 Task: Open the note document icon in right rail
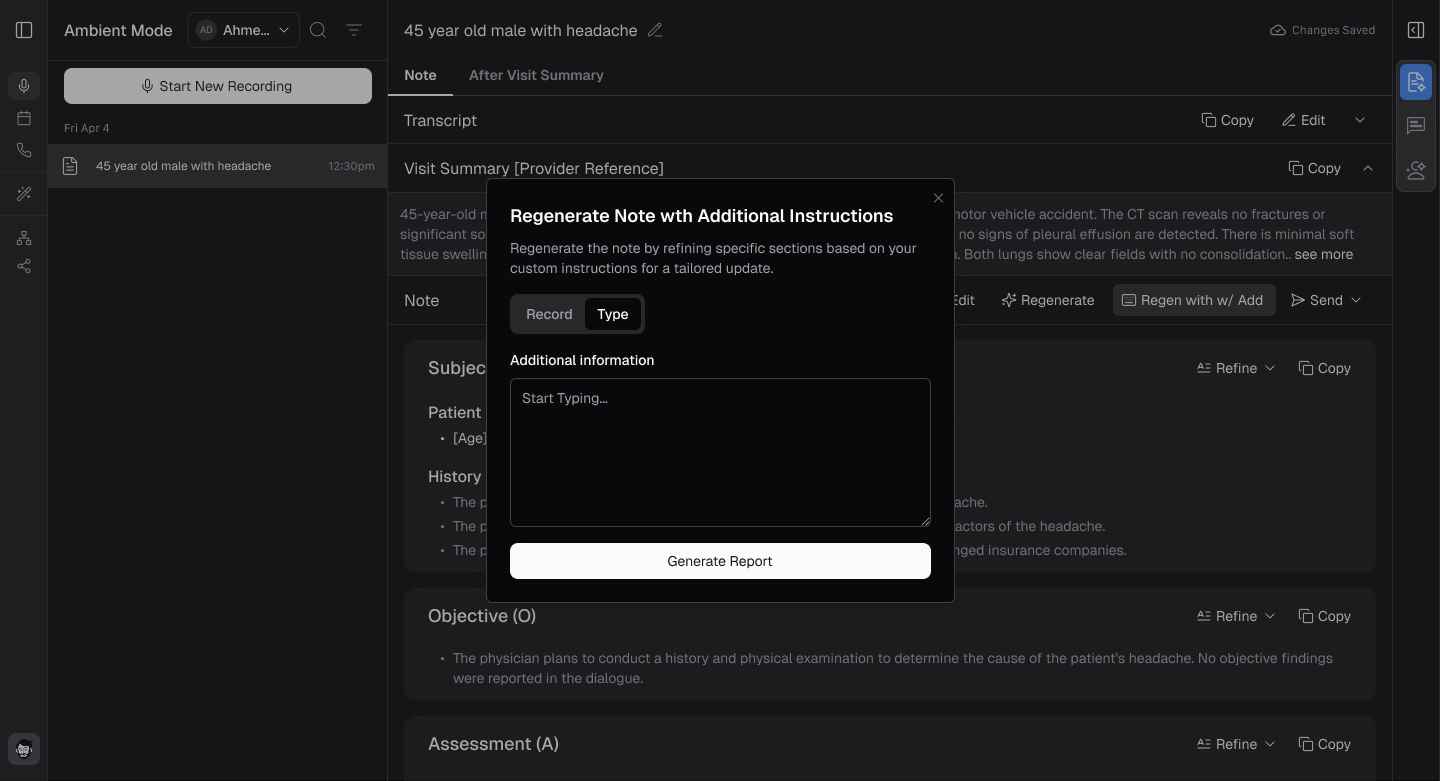click(x=1416, y=82)
